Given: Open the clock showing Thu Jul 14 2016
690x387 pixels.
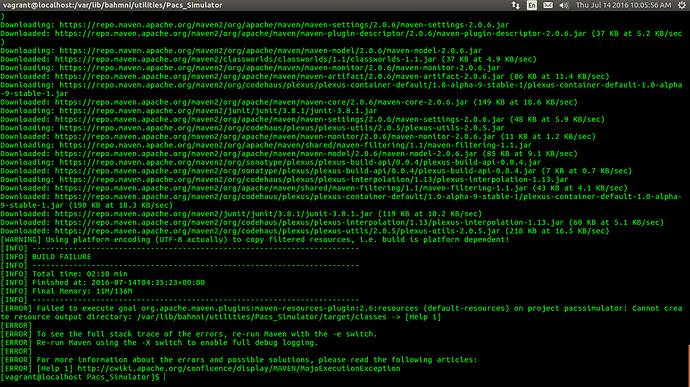Looking at the screenshot, I should coord(623,5).
